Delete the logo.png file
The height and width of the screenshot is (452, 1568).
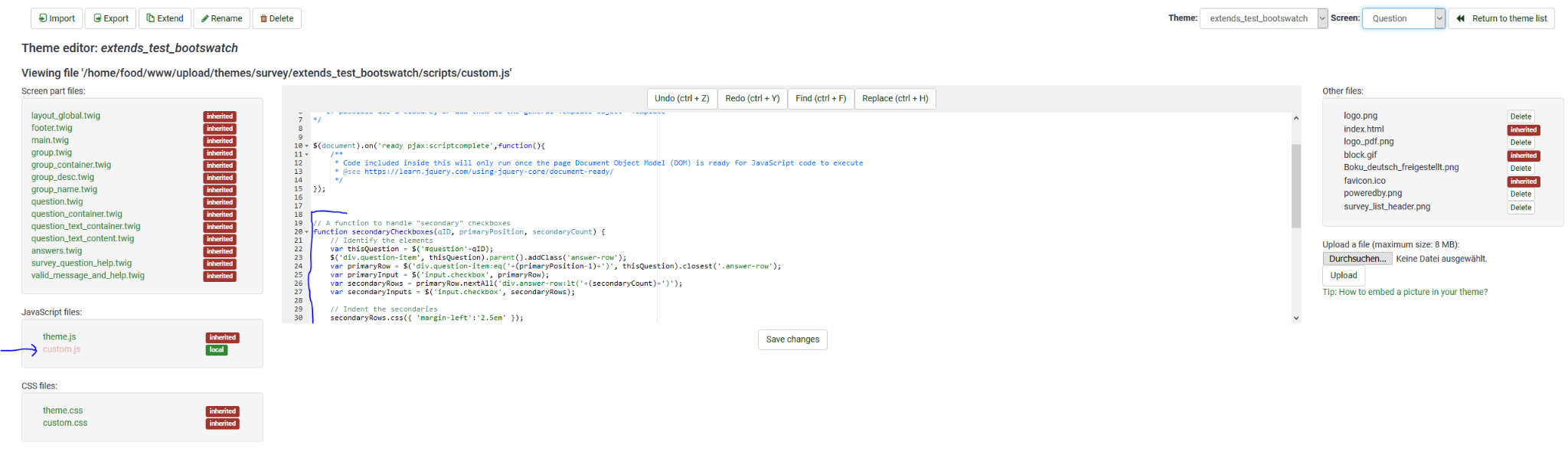(x=1521, y=117)
